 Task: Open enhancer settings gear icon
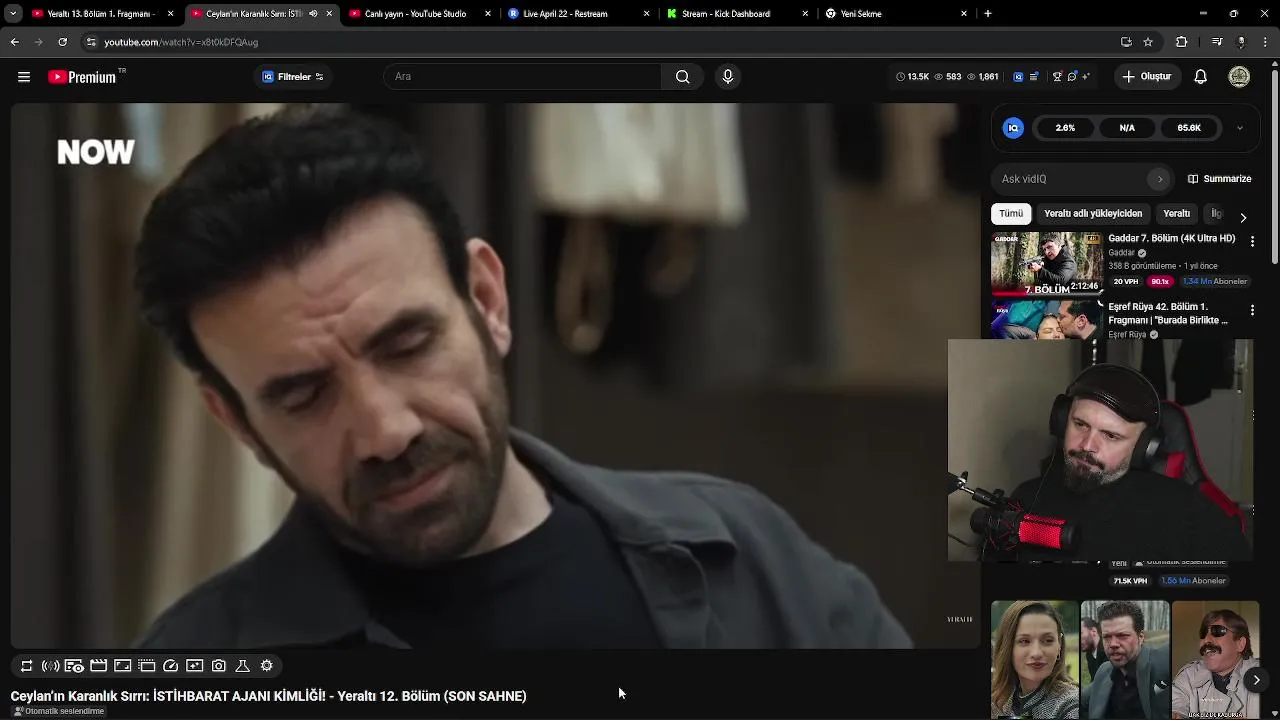267,666
